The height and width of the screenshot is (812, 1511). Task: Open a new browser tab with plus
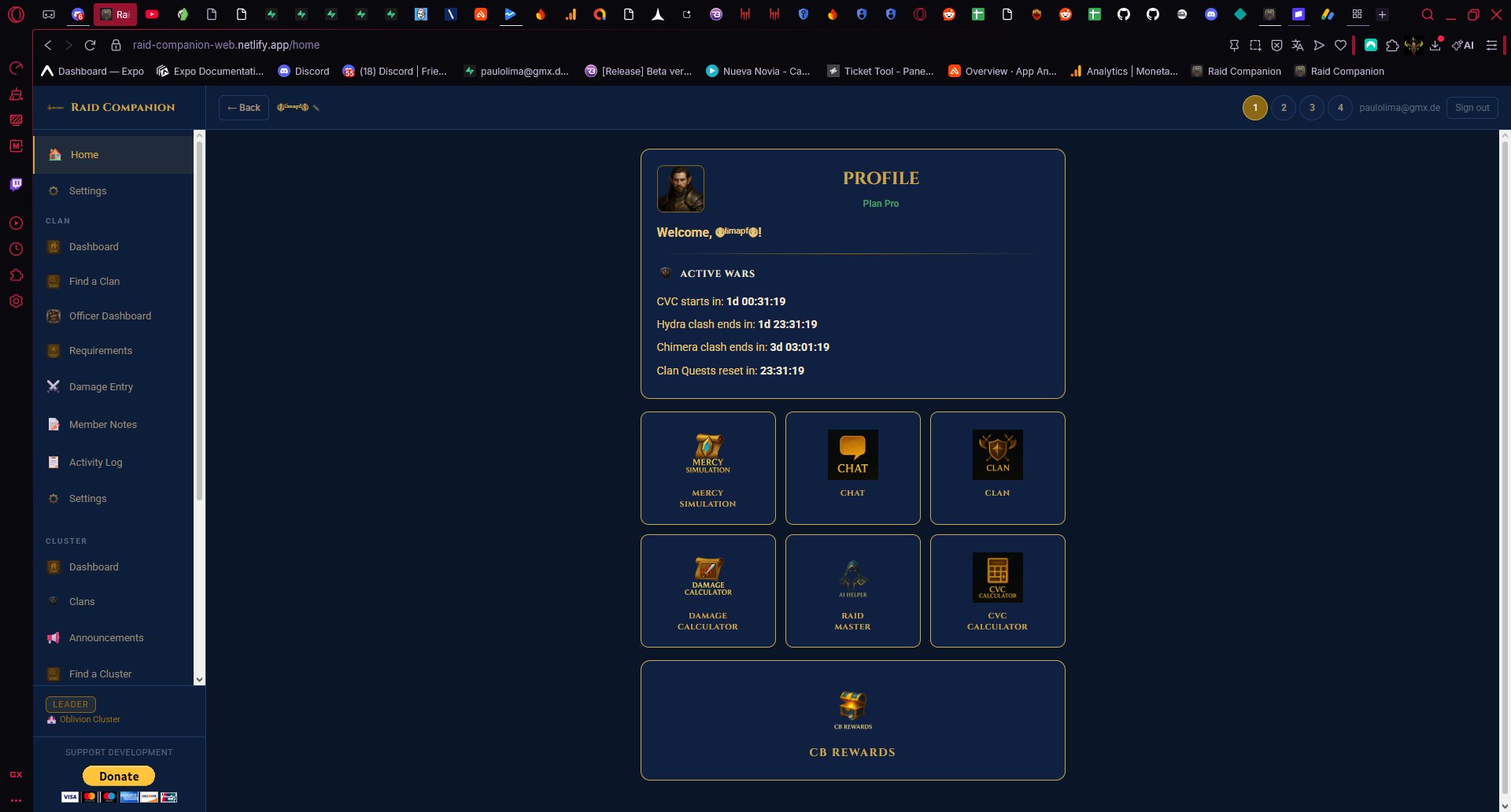(x=1382, y=14)
